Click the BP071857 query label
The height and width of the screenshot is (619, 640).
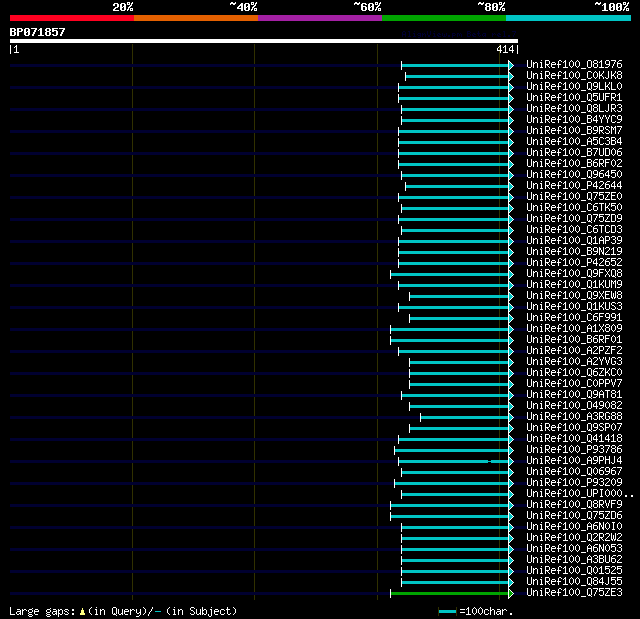coord(38,32)
